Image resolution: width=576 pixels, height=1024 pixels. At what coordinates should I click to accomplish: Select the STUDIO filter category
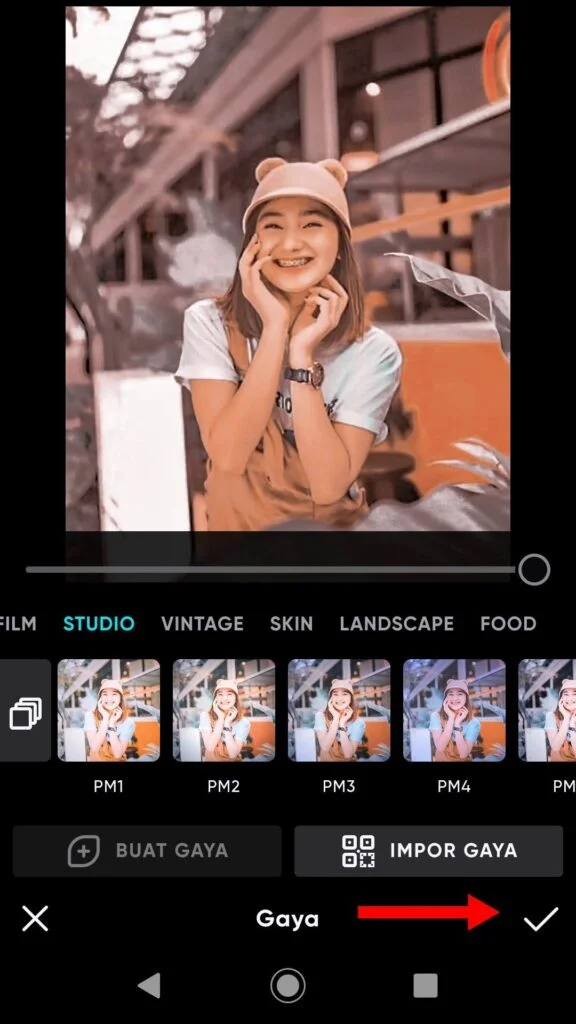coord(99,624)
